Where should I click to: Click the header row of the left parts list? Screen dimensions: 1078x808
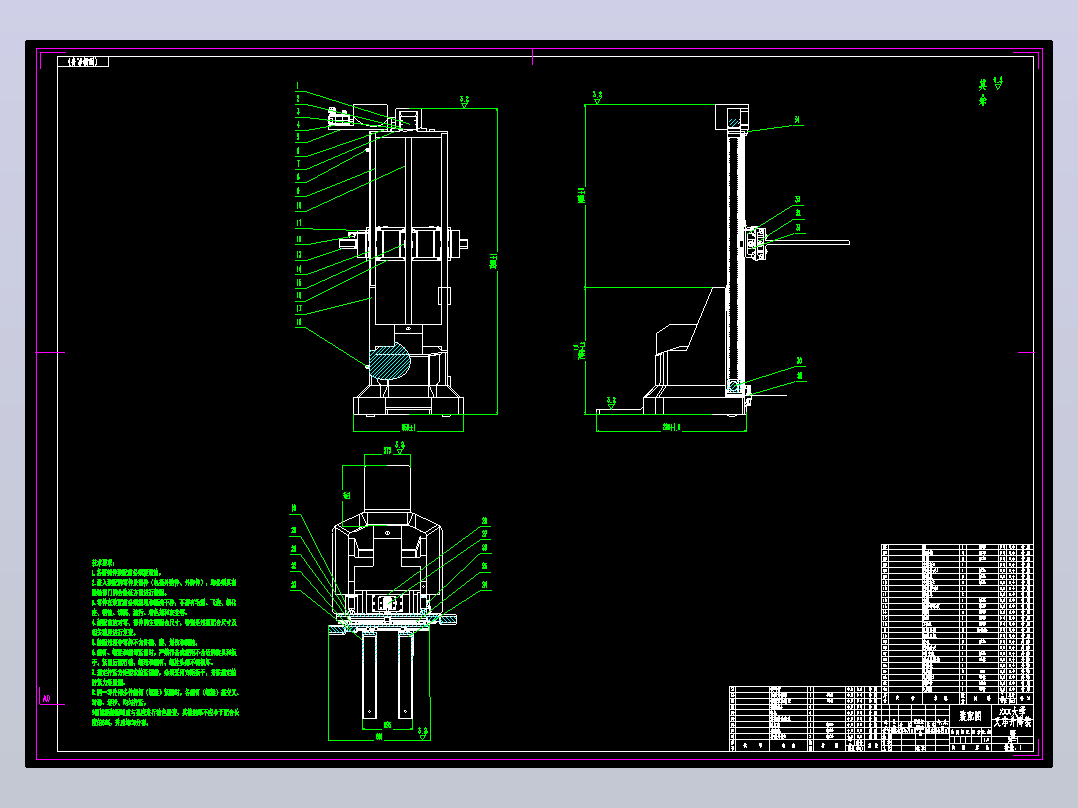tap(805, 745)
